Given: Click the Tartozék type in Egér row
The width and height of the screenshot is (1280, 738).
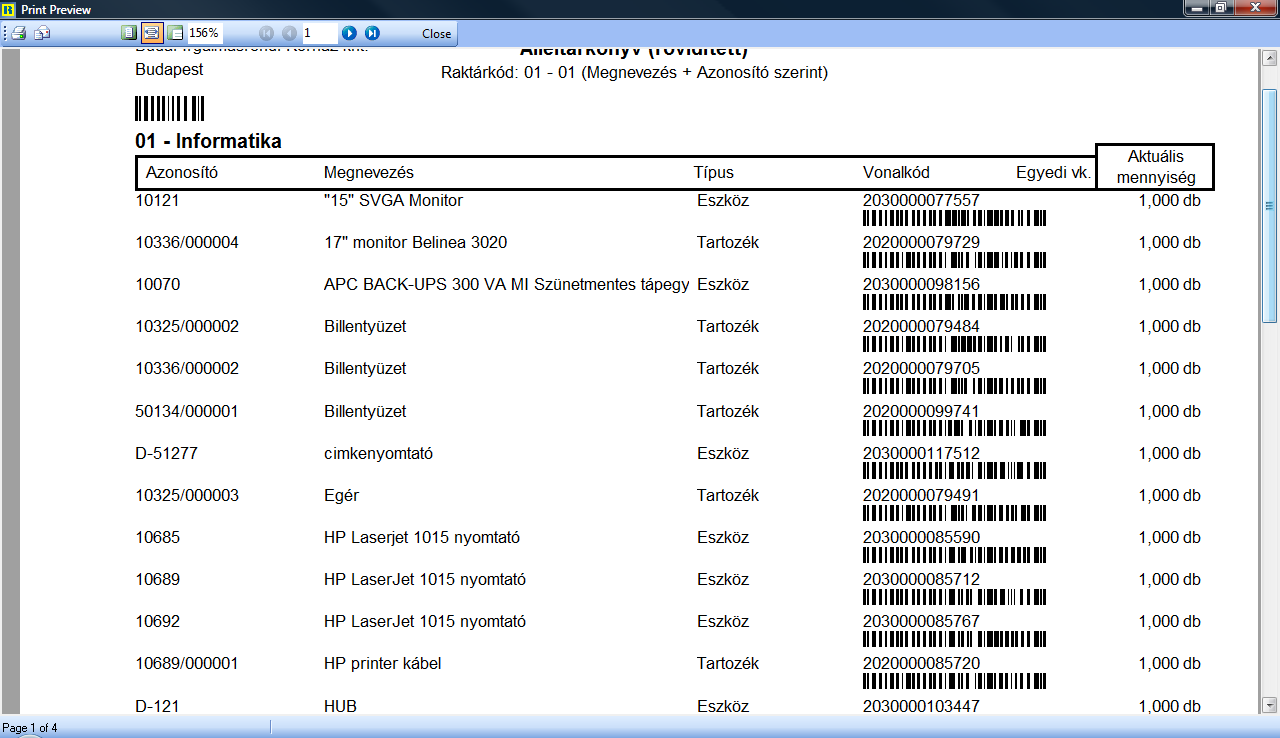Looking at the screenshot, I should pos(728,495).
